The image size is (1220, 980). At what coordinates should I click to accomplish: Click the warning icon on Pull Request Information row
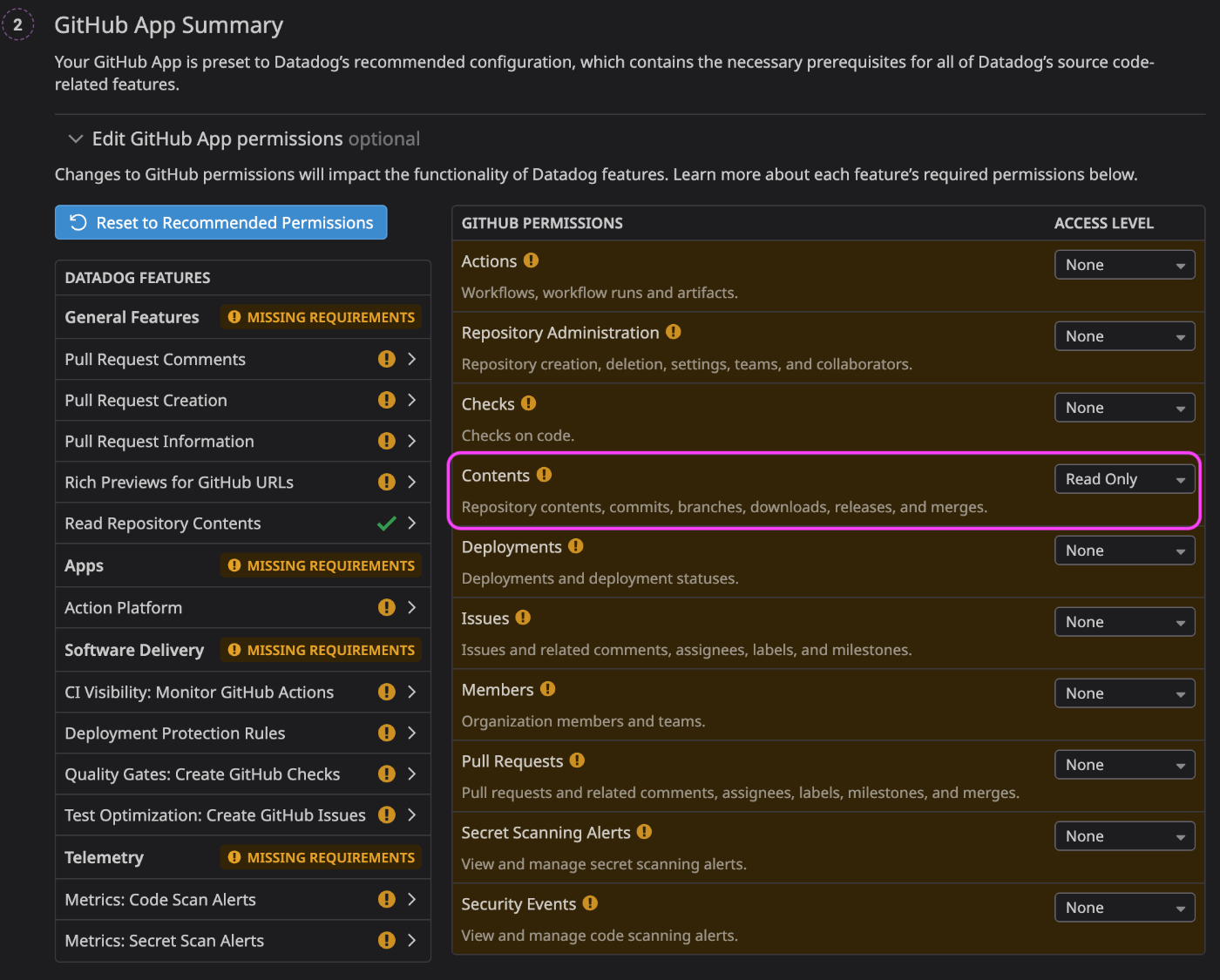387,441
